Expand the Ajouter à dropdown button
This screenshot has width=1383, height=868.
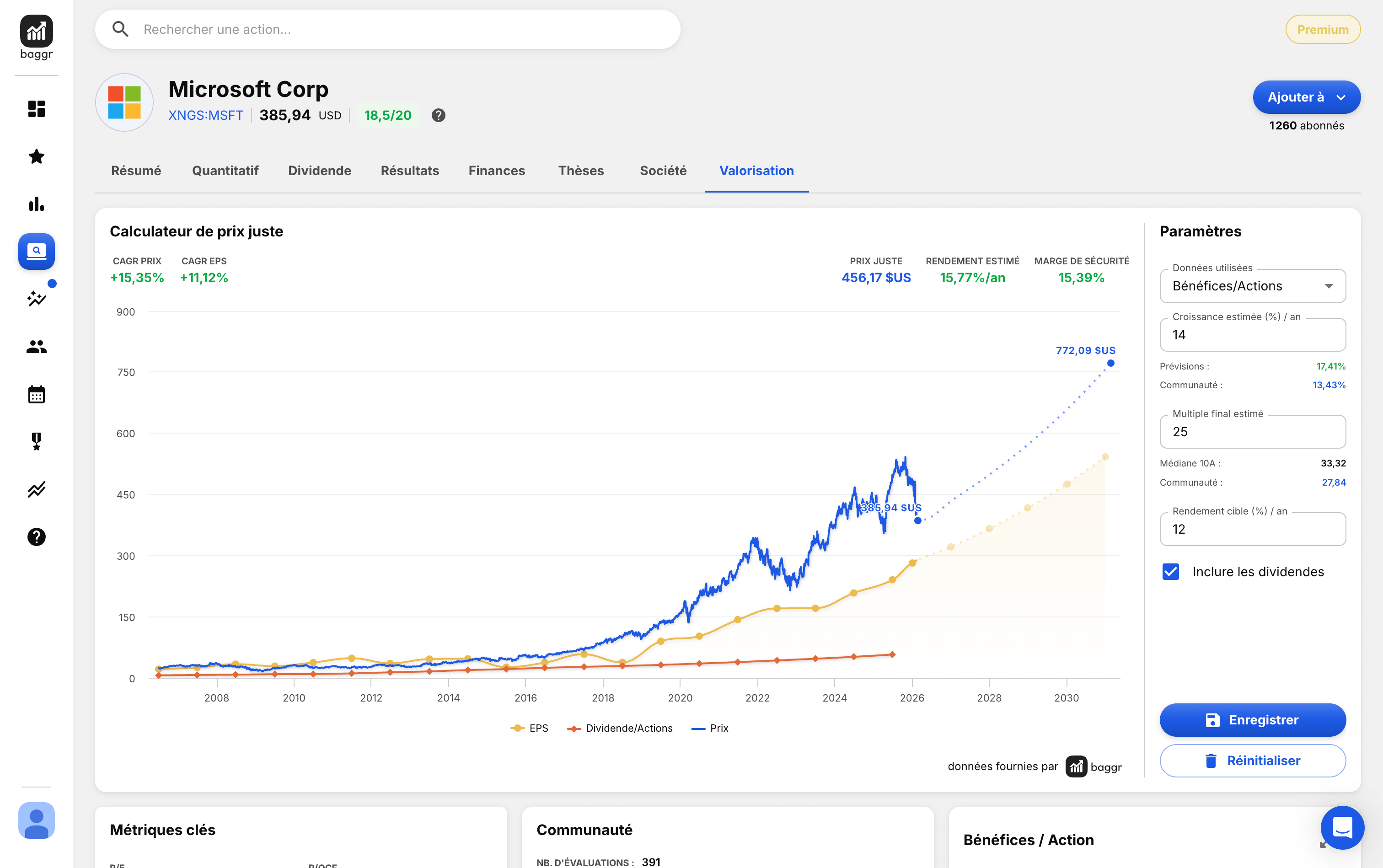[1306, 97]
